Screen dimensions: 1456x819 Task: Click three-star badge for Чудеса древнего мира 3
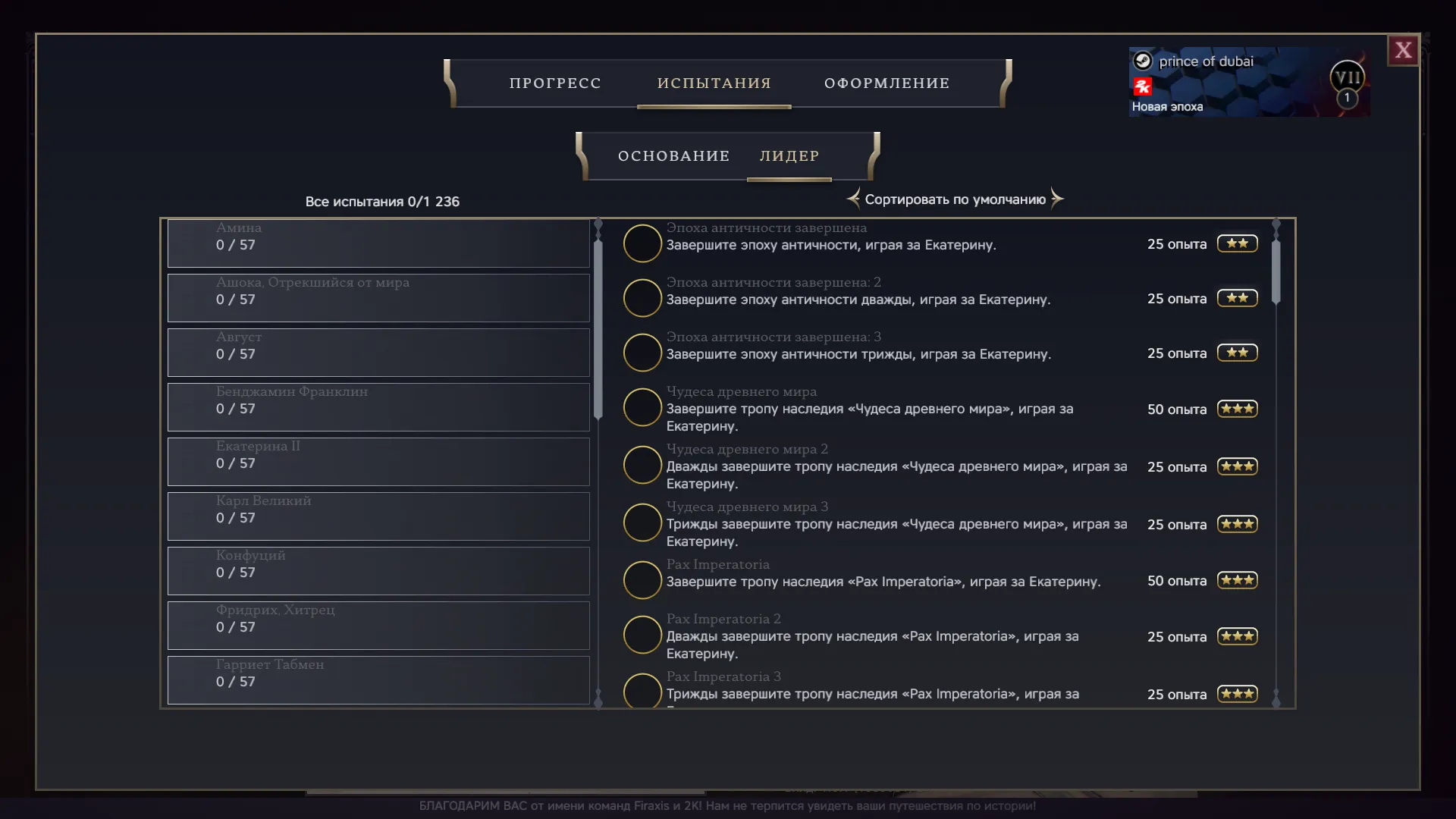(1238, 524)
